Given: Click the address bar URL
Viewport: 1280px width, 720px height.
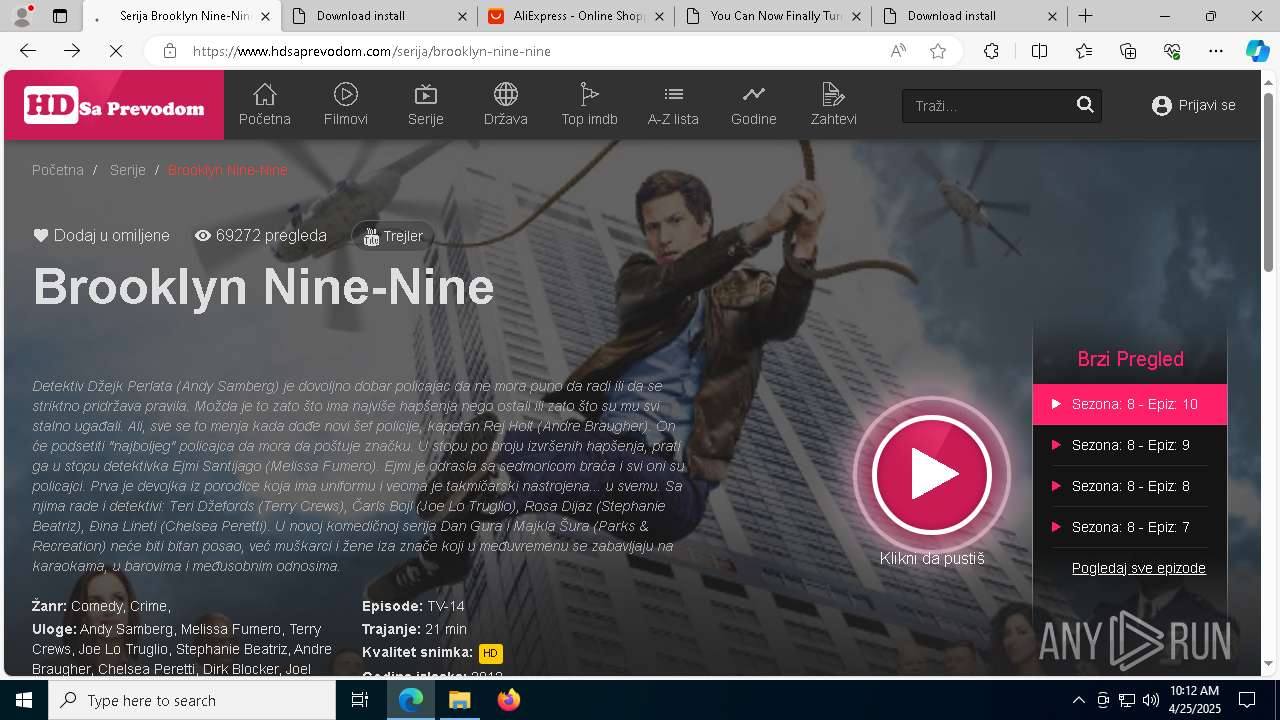Looking at the screenshot, I should 371,51.
